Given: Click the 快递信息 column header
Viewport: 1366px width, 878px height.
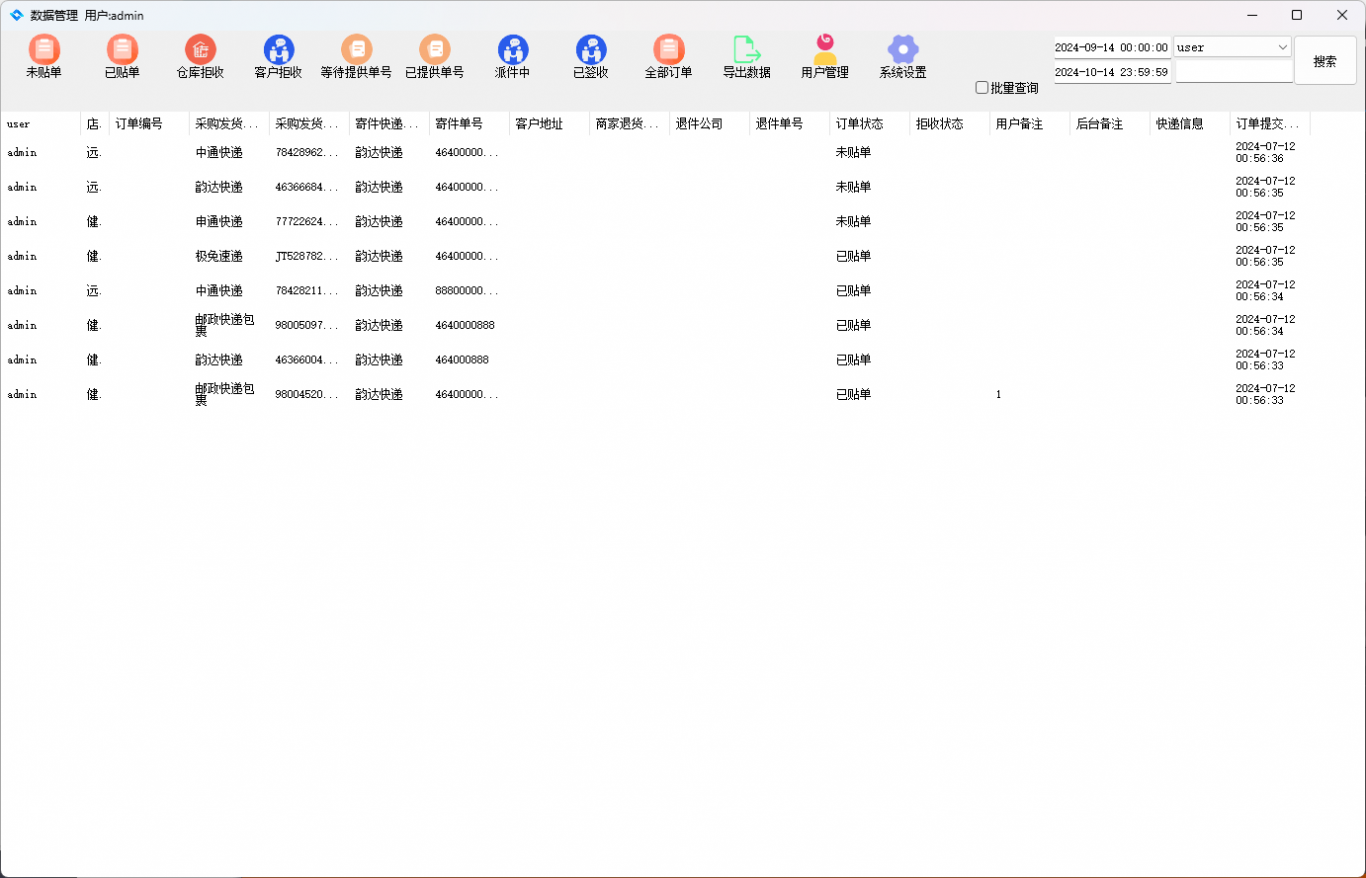Looking at the screenshot, I should click(1189, 124).
